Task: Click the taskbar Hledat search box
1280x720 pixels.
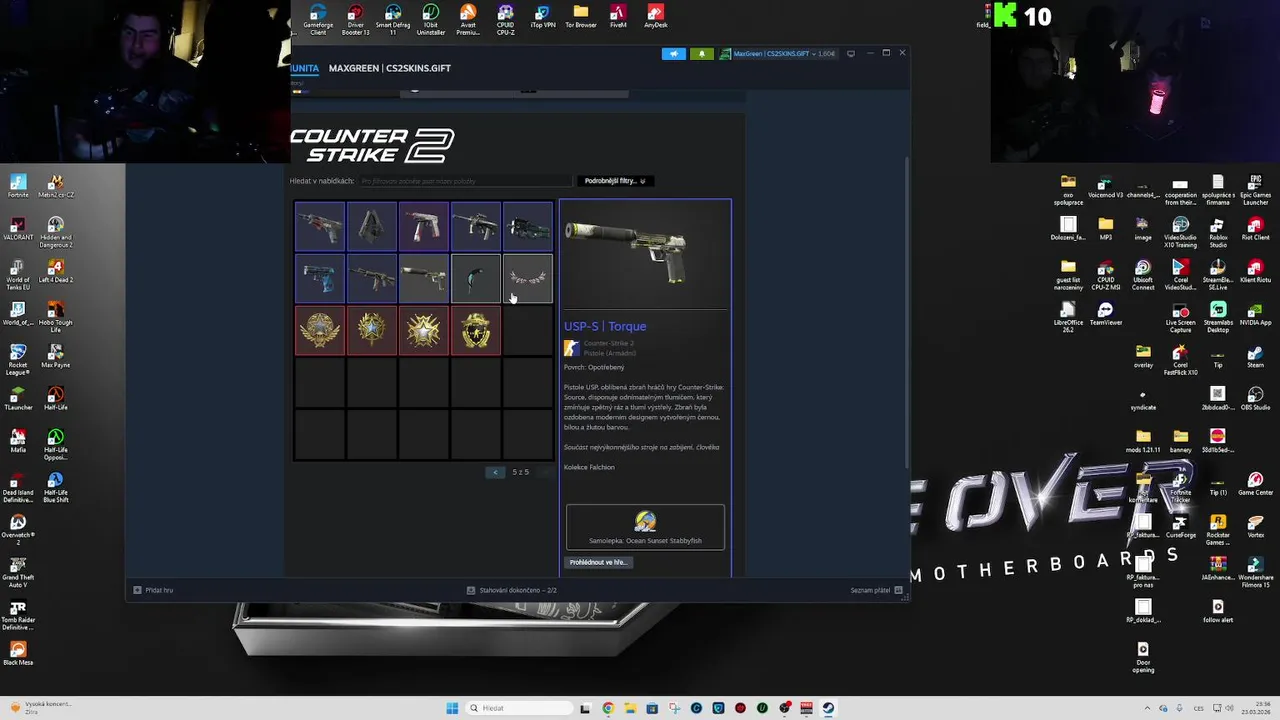Action: point(518,708)
